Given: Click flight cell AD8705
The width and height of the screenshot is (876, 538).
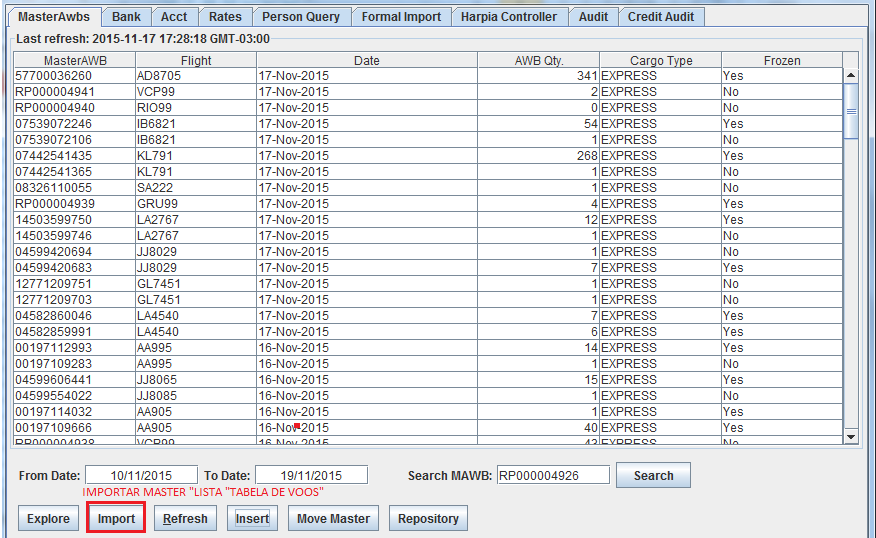Looking at the screenshot, I should tap(196, 75).
